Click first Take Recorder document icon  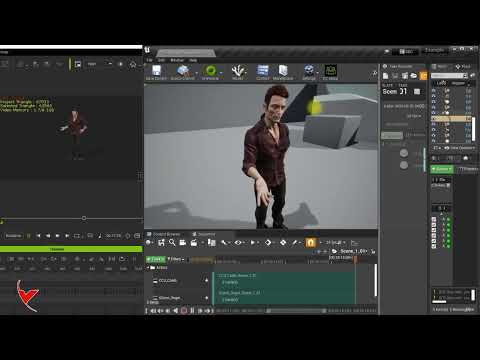click(385, 76)
